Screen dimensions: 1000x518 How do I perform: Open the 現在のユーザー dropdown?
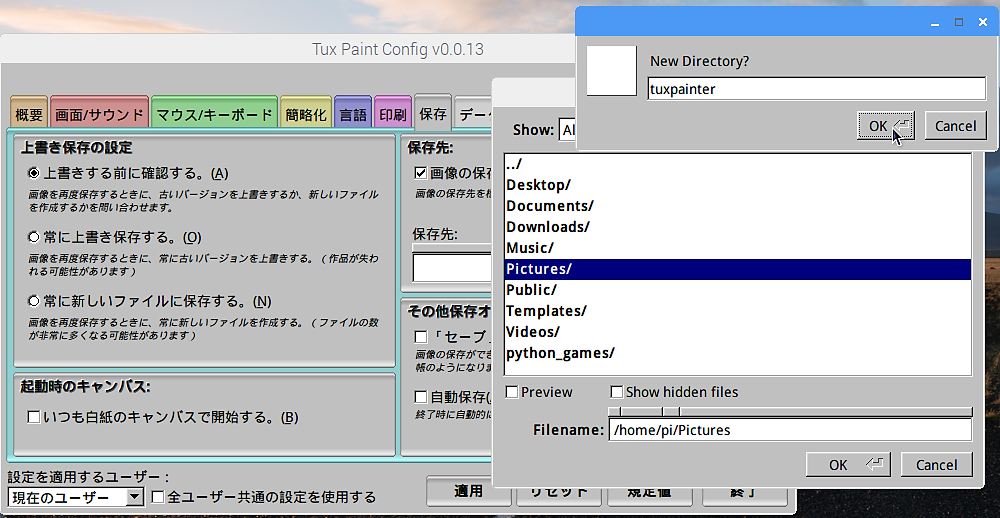75,498
